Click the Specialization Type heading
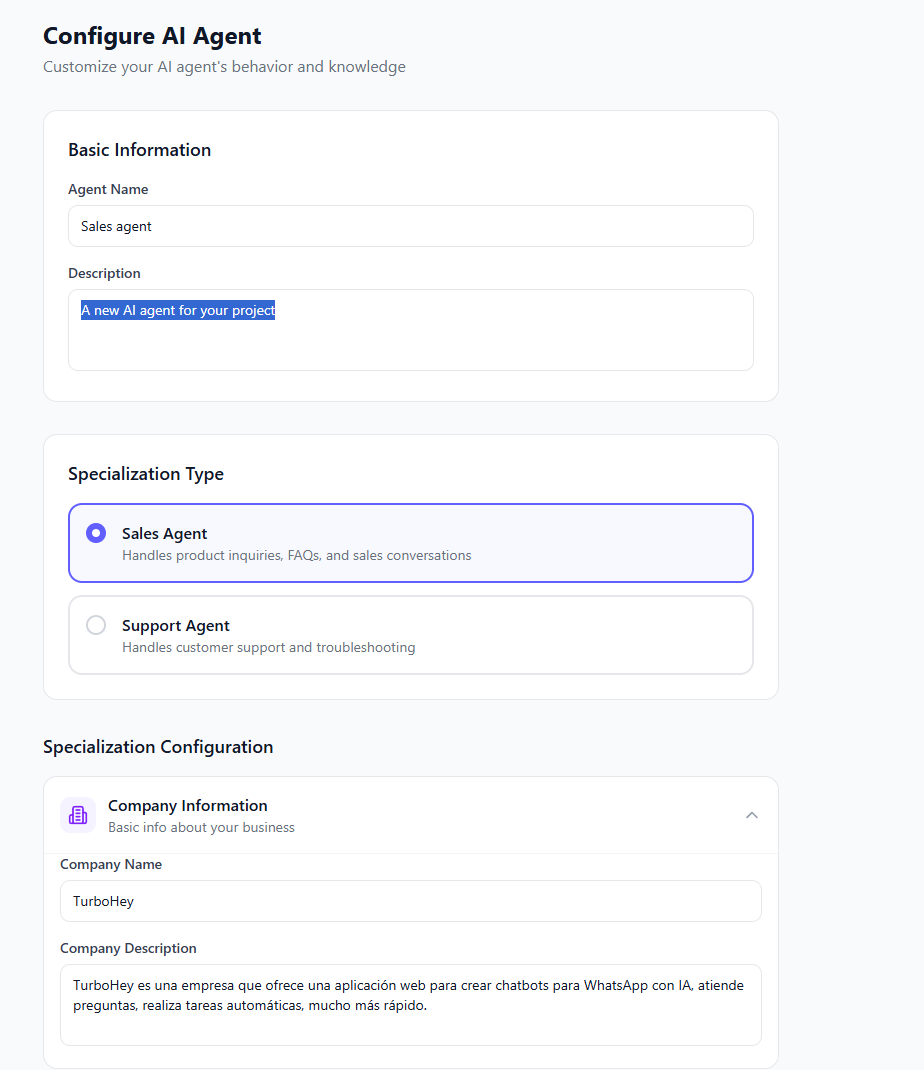The image size is (924, 1070). tap(146, 474)
